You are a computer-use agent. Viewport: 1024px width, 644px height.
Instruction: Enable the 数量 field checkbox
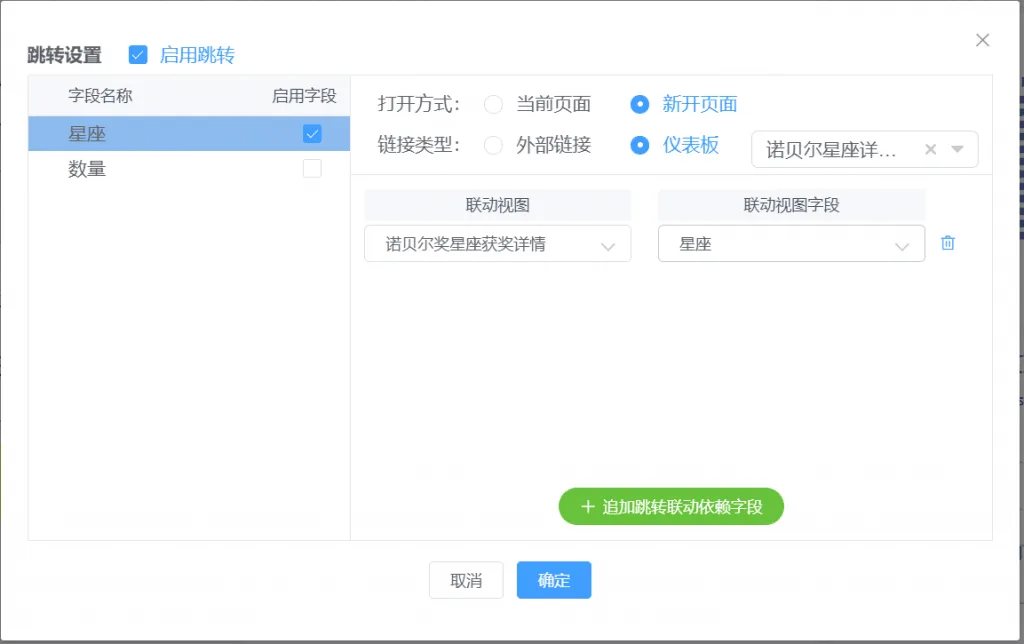[312, 169]
